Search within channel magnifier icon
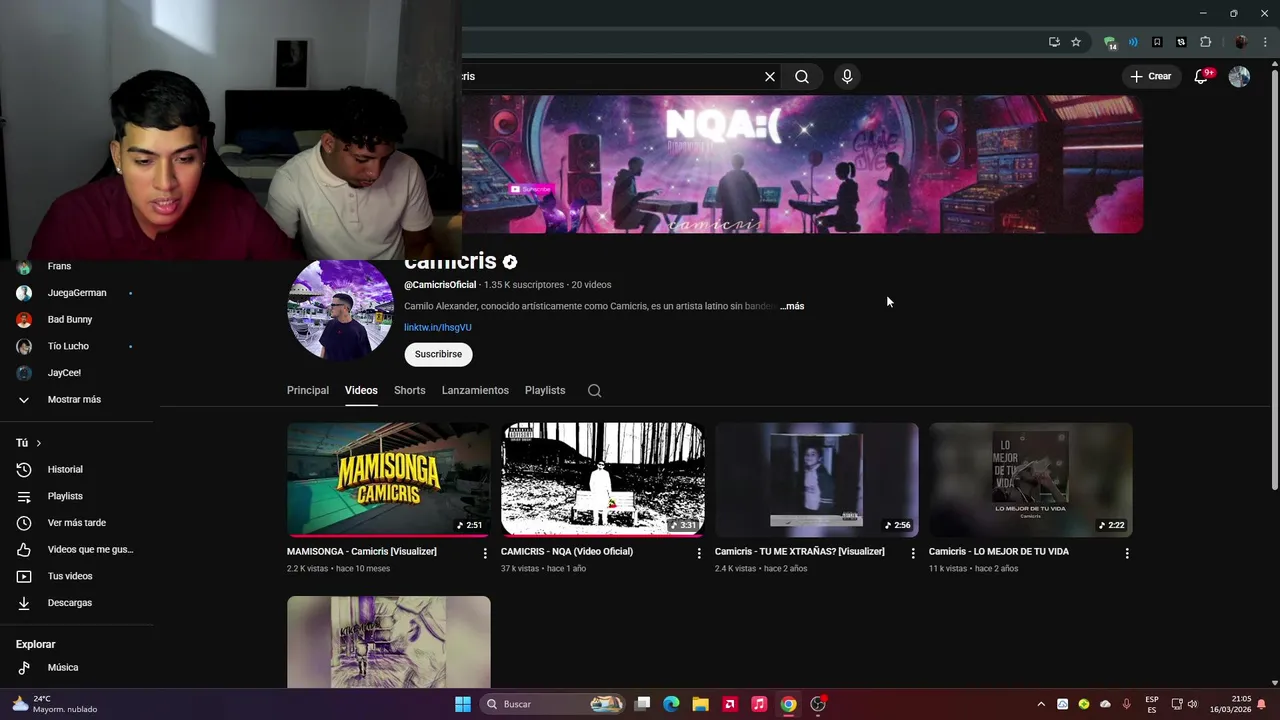 point(595,391)
